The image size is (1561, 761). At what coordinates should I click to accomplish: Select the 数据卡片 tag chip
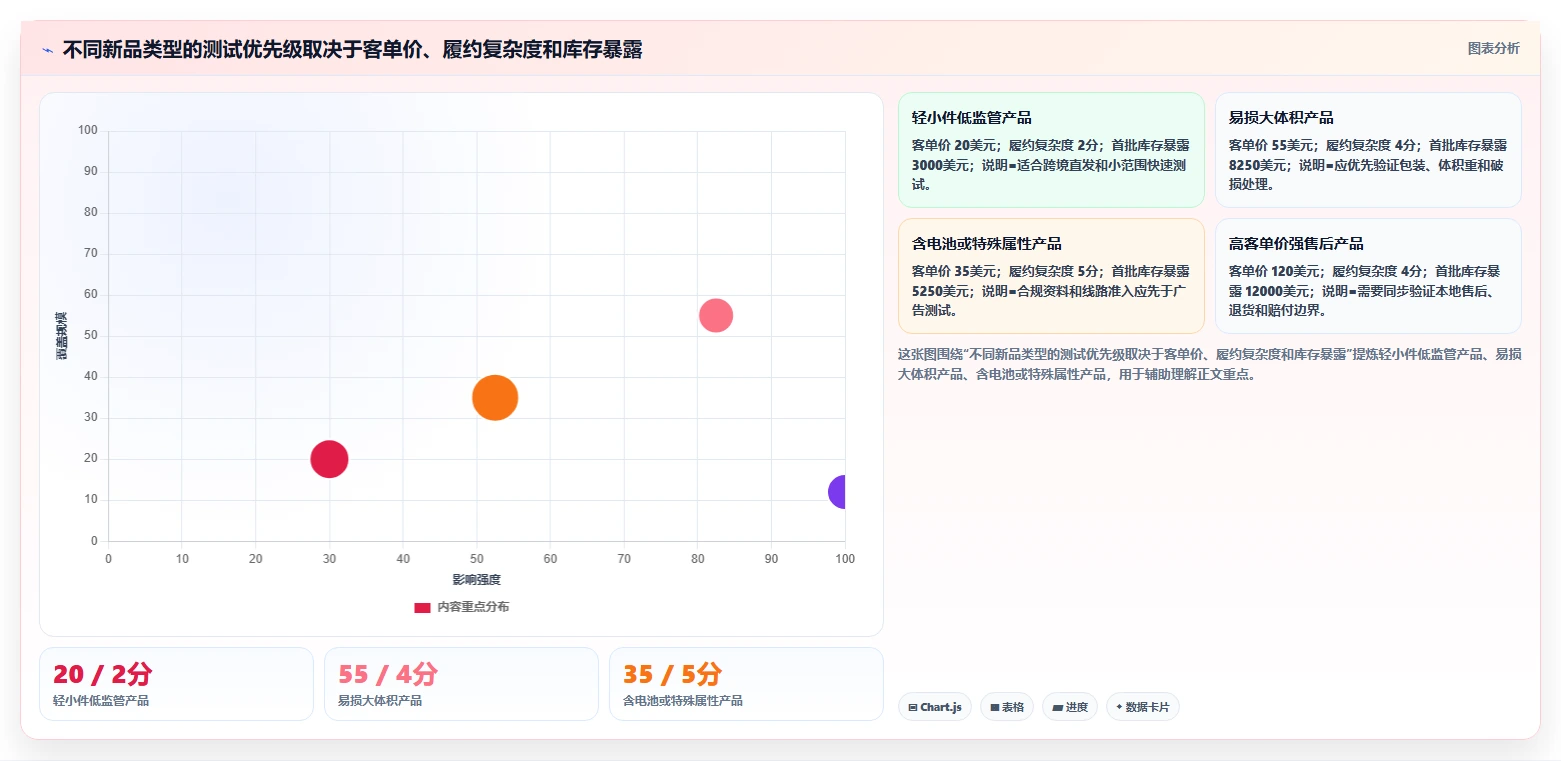coord(1143,707)
